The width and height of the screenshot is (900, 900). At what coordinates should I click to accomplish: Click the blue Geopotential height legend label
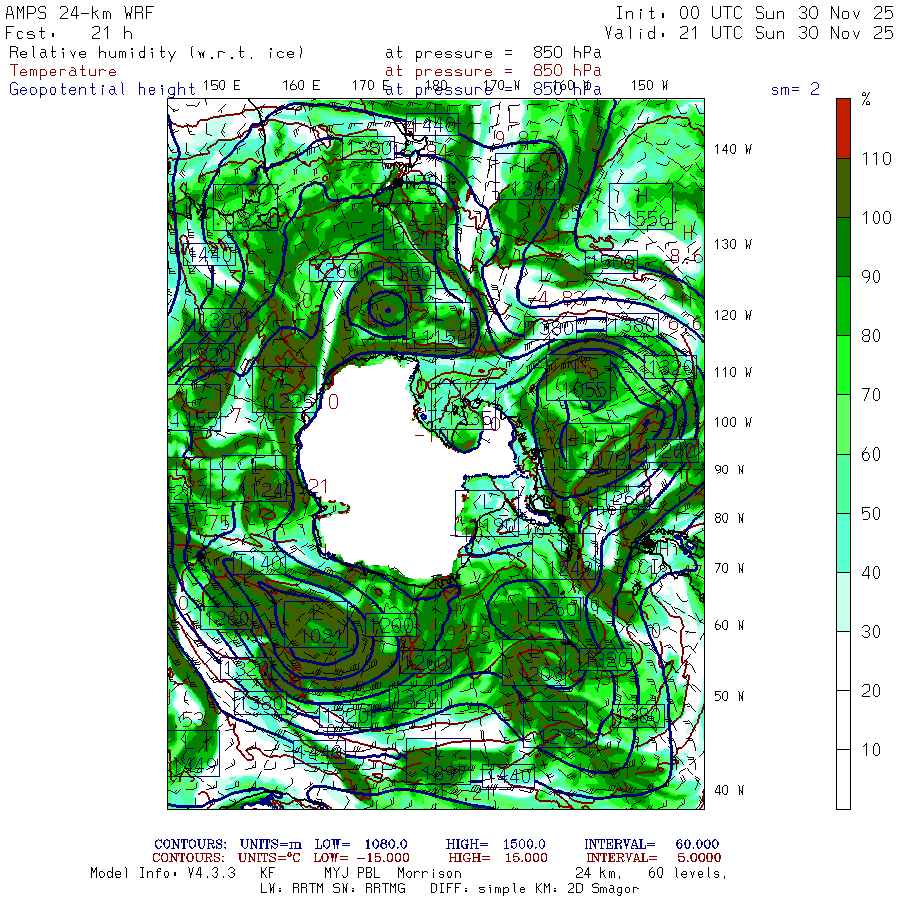(102, 89)
